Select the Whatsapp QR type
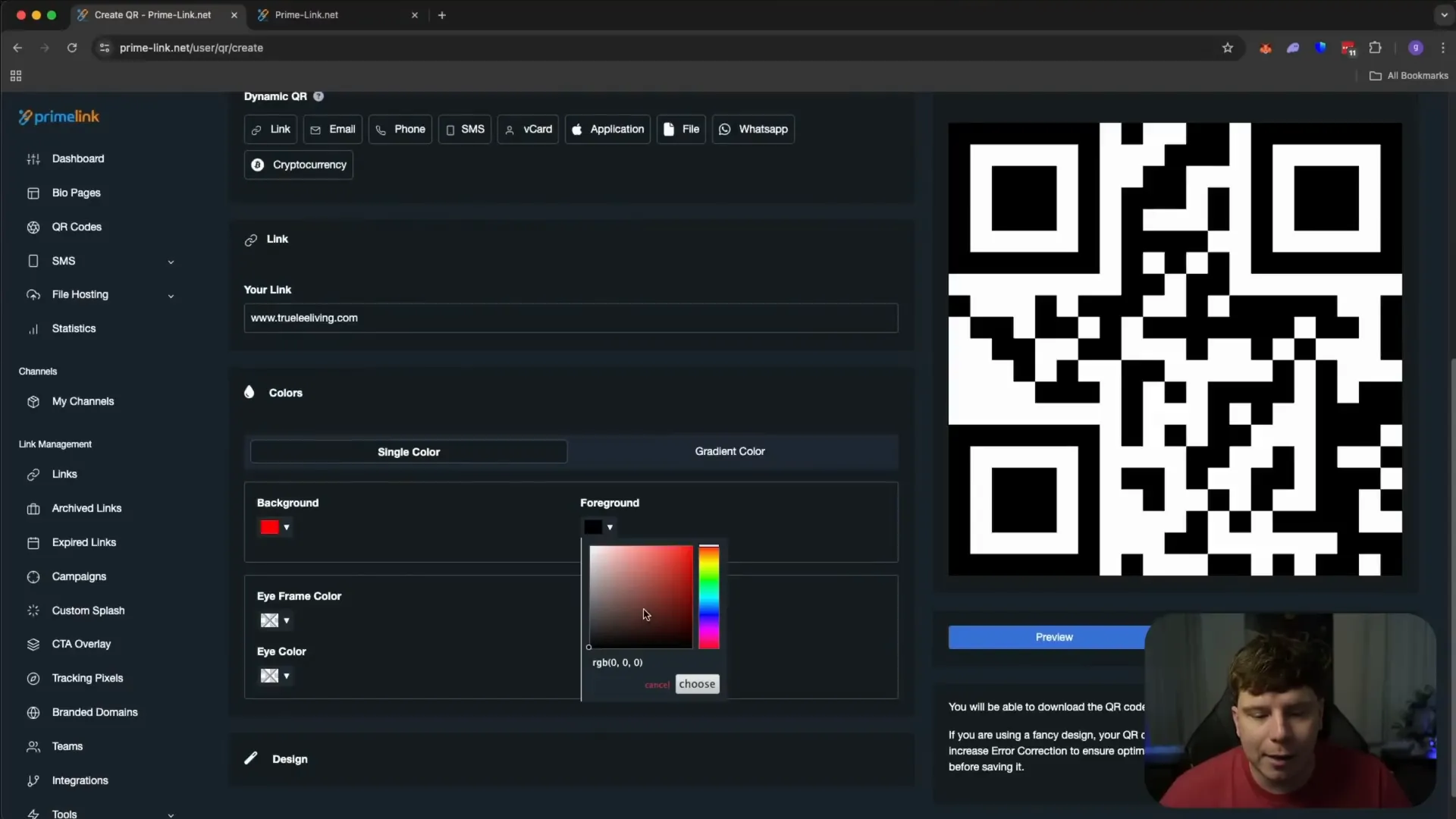 (x=753, y=130)
